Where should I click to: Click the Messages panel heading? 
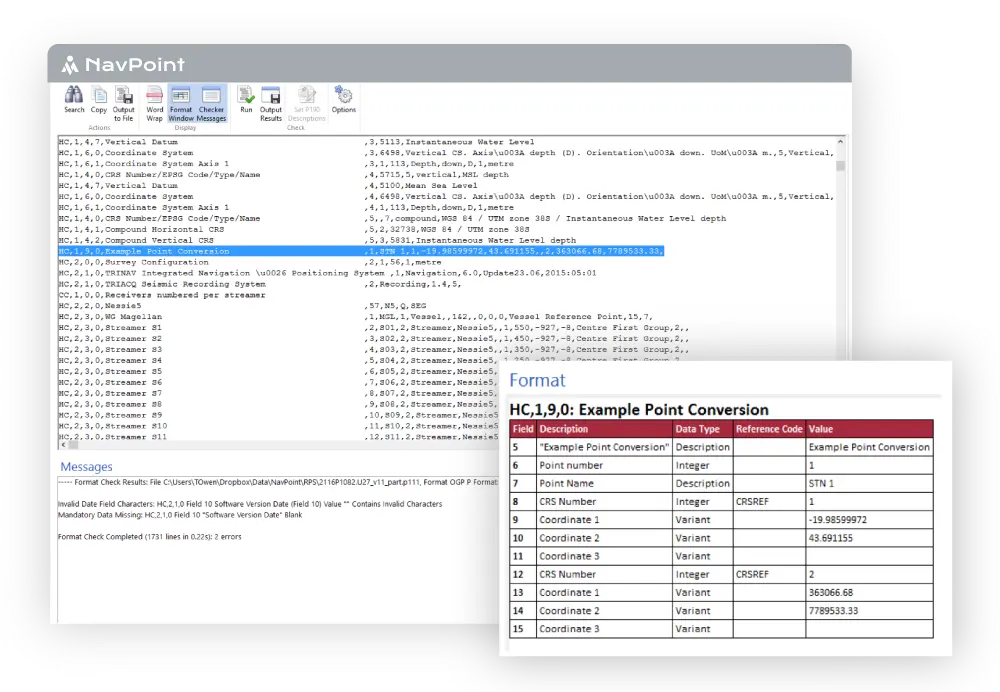[x=86, y=467]
